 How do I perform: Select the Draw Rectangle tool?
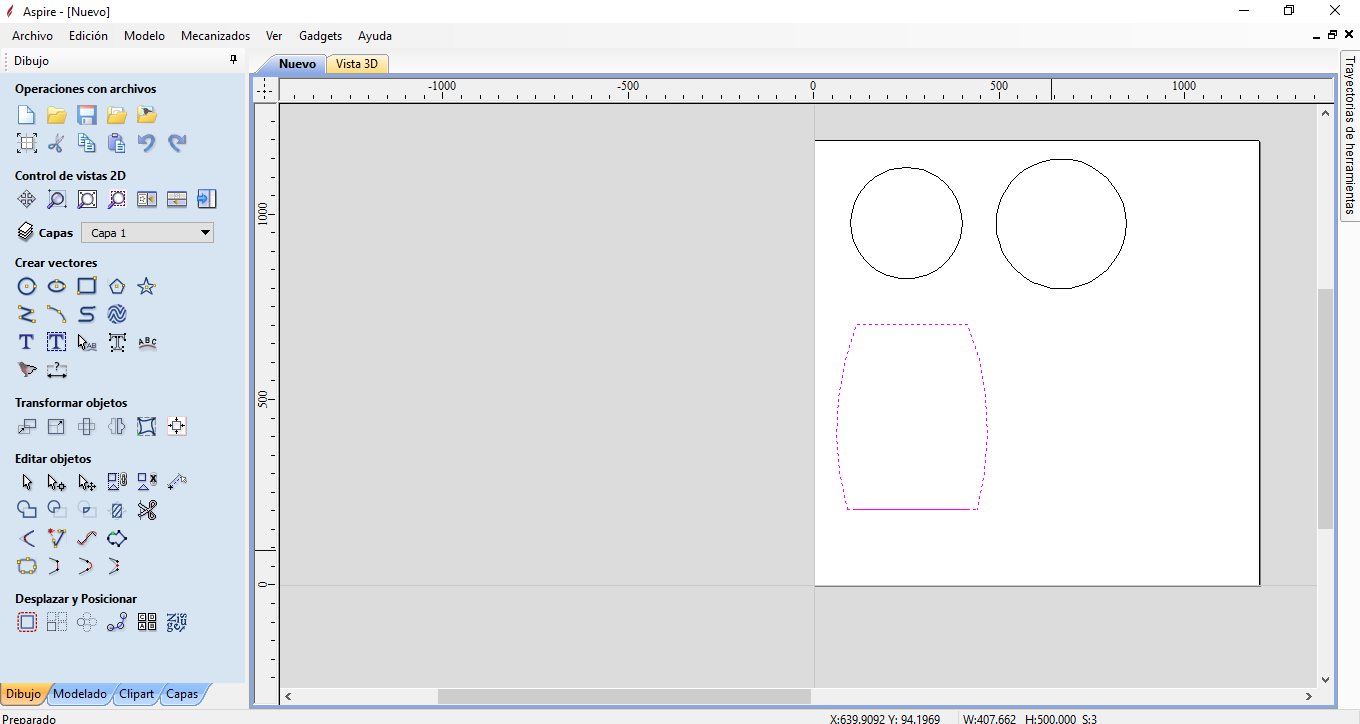point(87,287)
